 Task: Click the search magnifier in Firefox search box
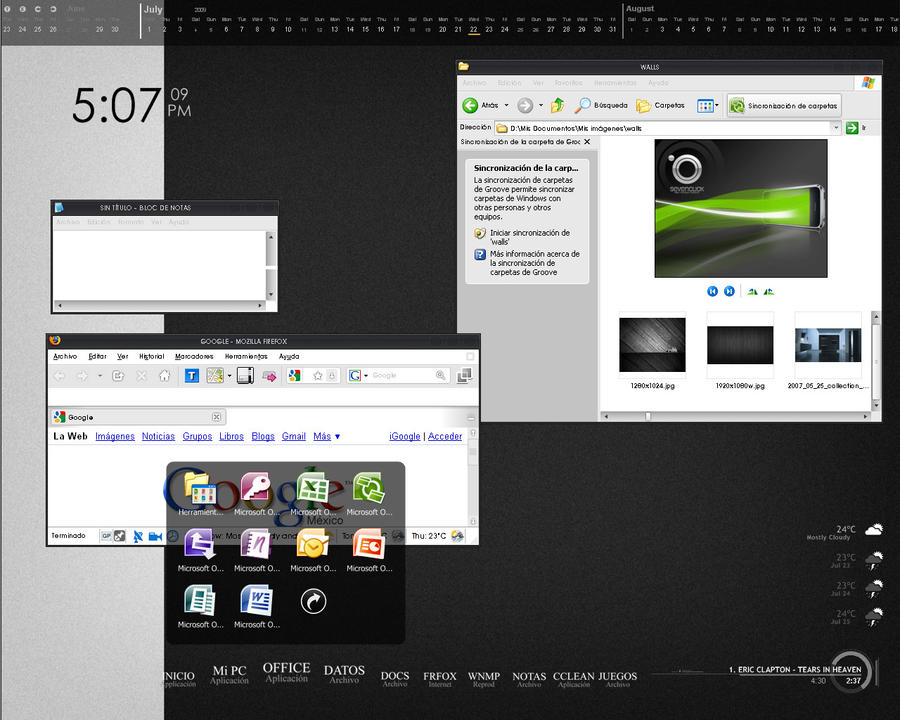440,375
